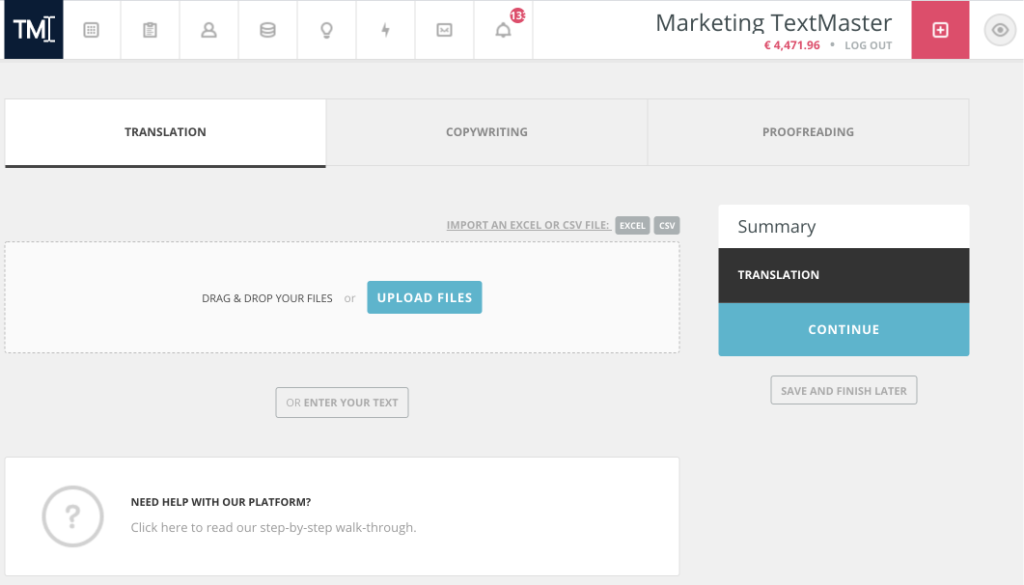
Task: Open the dashboard grid icon
Action: pyautogui.click(x=91, y=29)
